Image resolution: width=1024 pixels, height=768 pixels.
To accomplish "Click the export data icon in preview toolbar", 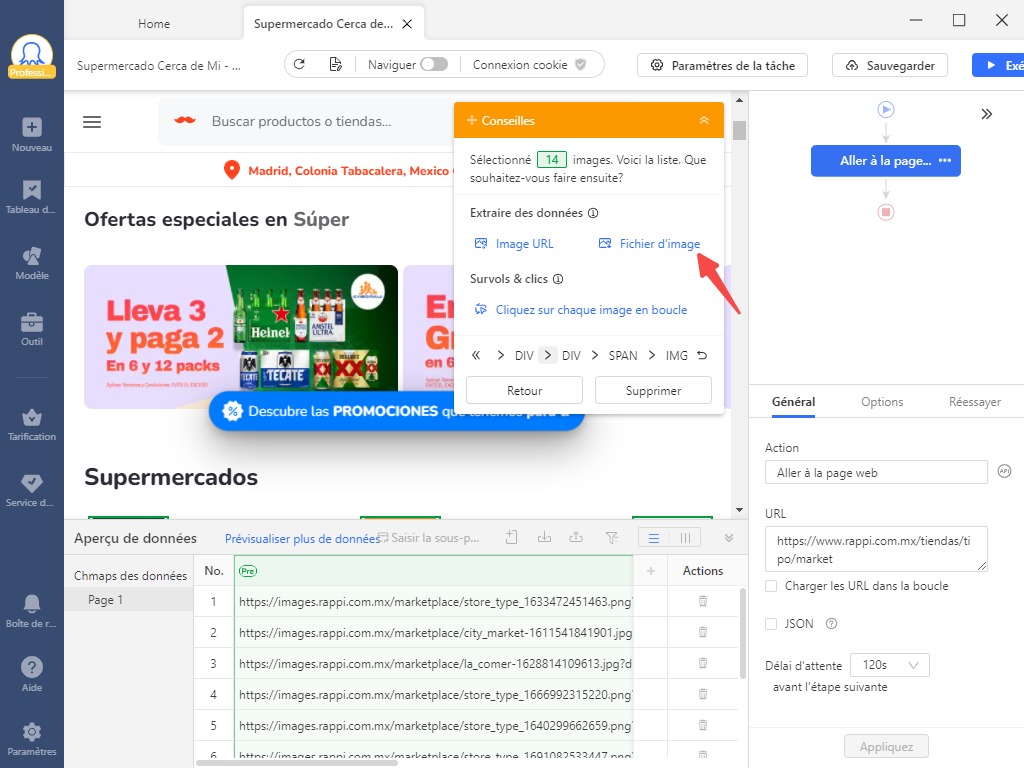I will click(576, 537).
